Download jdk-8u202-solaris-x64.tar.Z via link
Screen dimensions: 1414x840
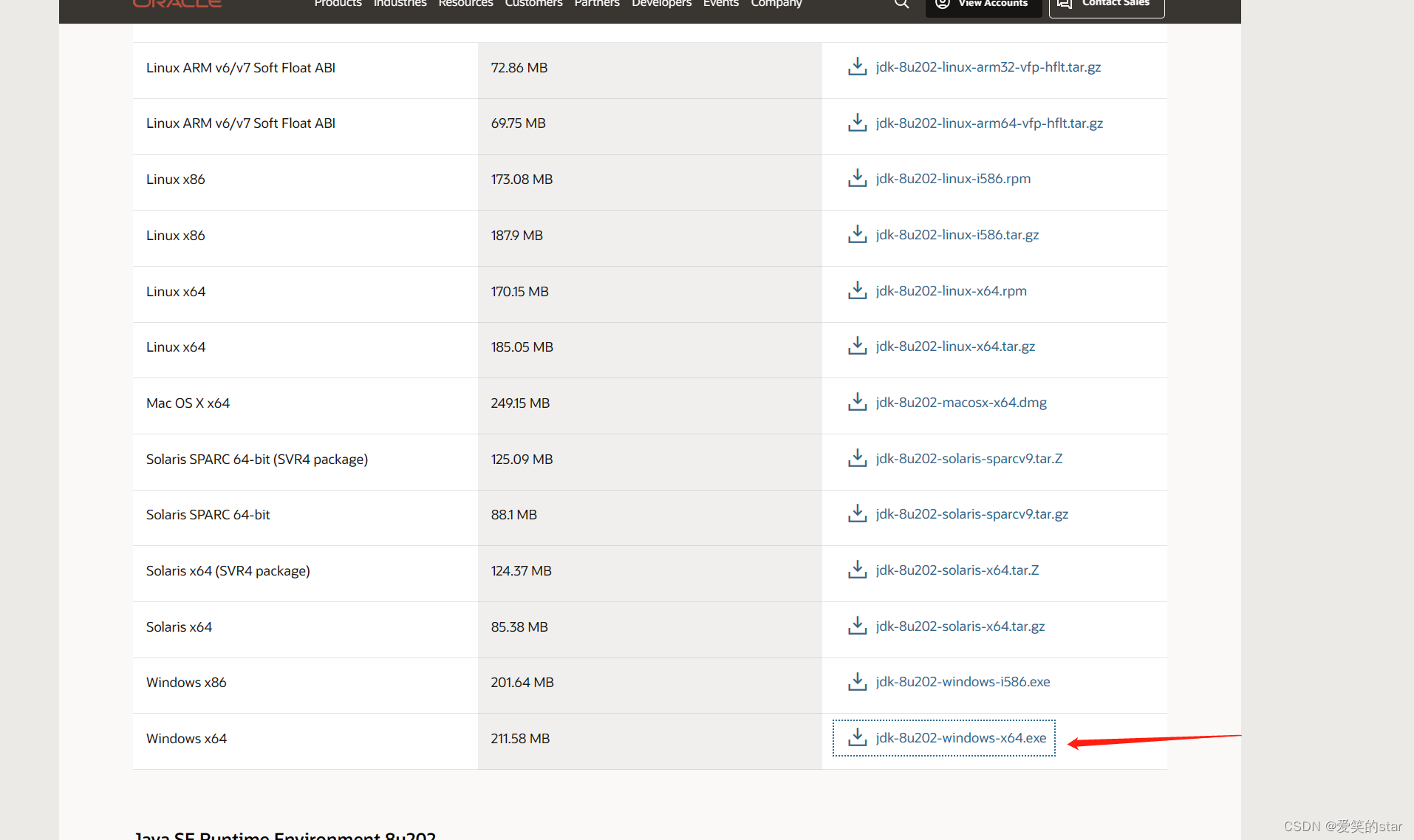click(x=957, y=570)
